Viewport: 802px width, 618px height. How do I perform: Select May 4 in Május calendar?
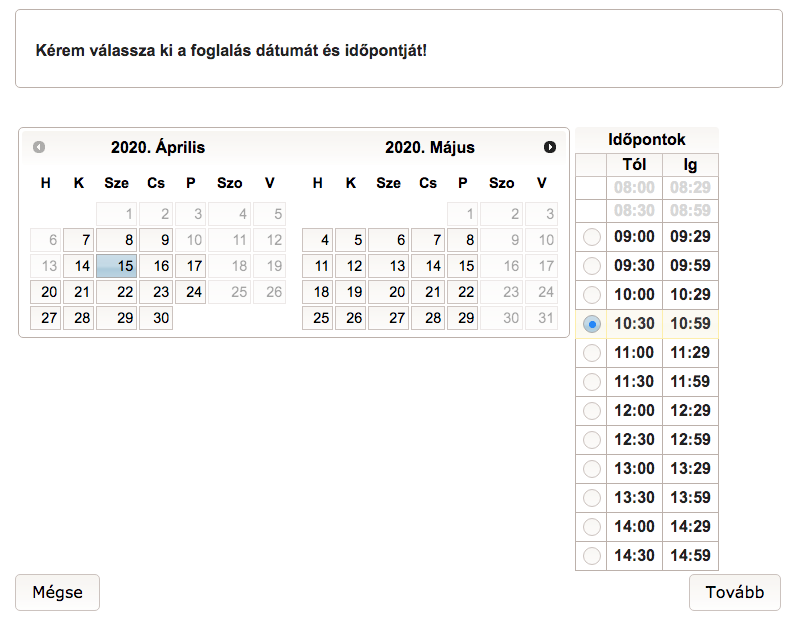(x=318, y=240)
